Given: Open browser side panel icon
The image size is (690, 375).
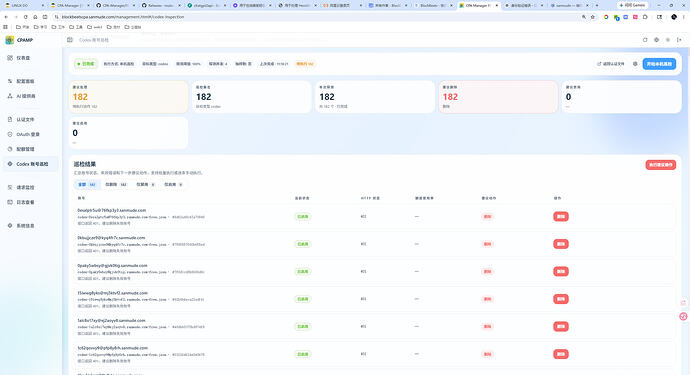Looking at the screenshot, I should (x=659, y=17).
